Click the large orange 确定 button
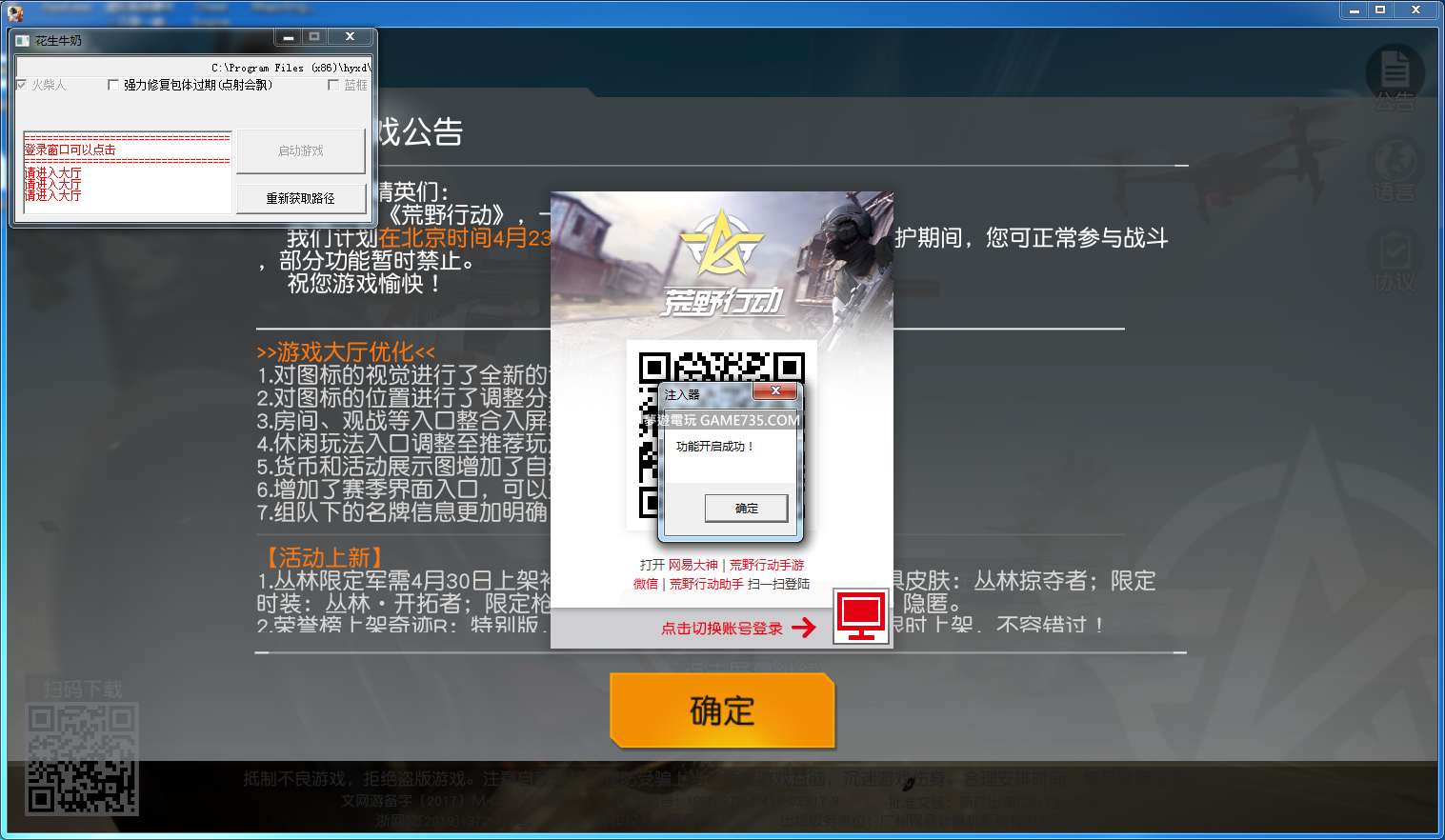This screenshot has width=1445, height=840. pyautogui.click(x=723, y=710)
